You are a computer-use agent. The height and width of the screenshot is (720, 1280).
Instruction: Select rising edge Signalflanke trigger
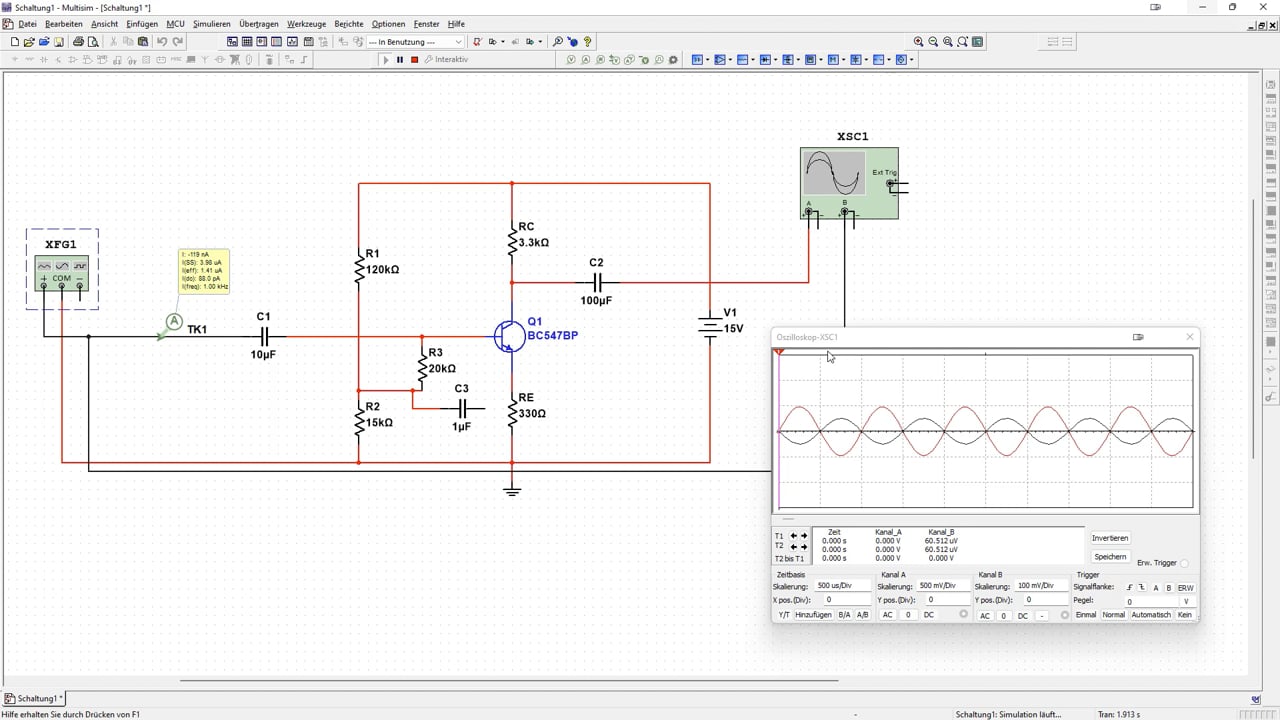(1130, 588)
